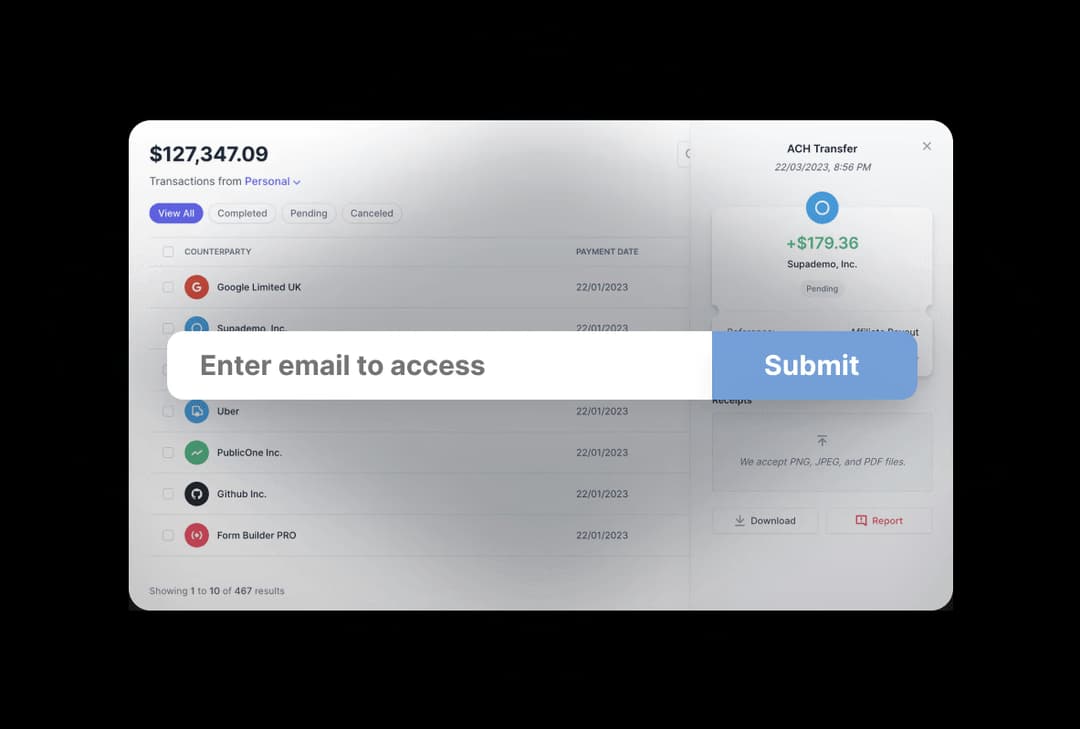
Task: Tick the Form Builder PRO checkbox
Action: tap(168, 535)
